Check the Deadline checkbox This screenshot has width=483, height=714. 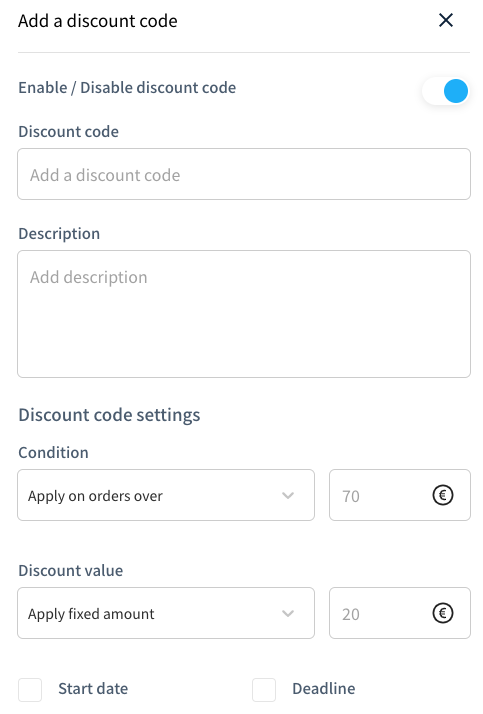click(264, 689)
